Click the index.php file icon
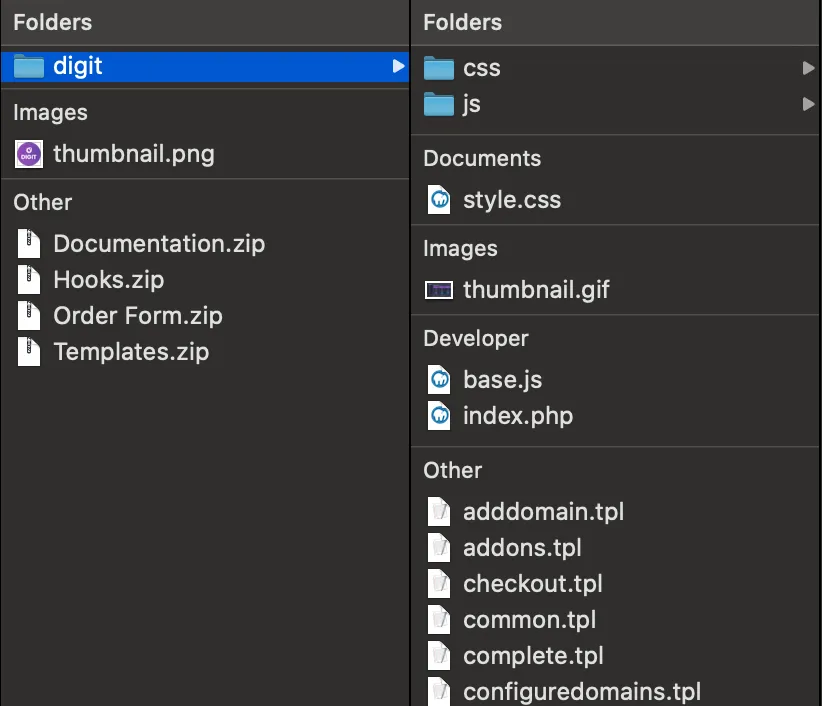 click(x=439, y=416)
